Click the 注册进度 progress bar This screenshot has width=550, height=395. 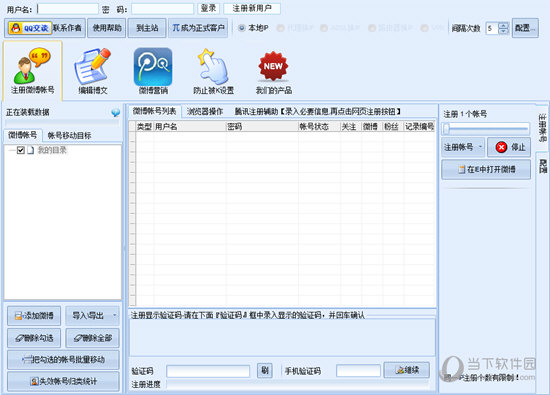(x=299, y=385)
